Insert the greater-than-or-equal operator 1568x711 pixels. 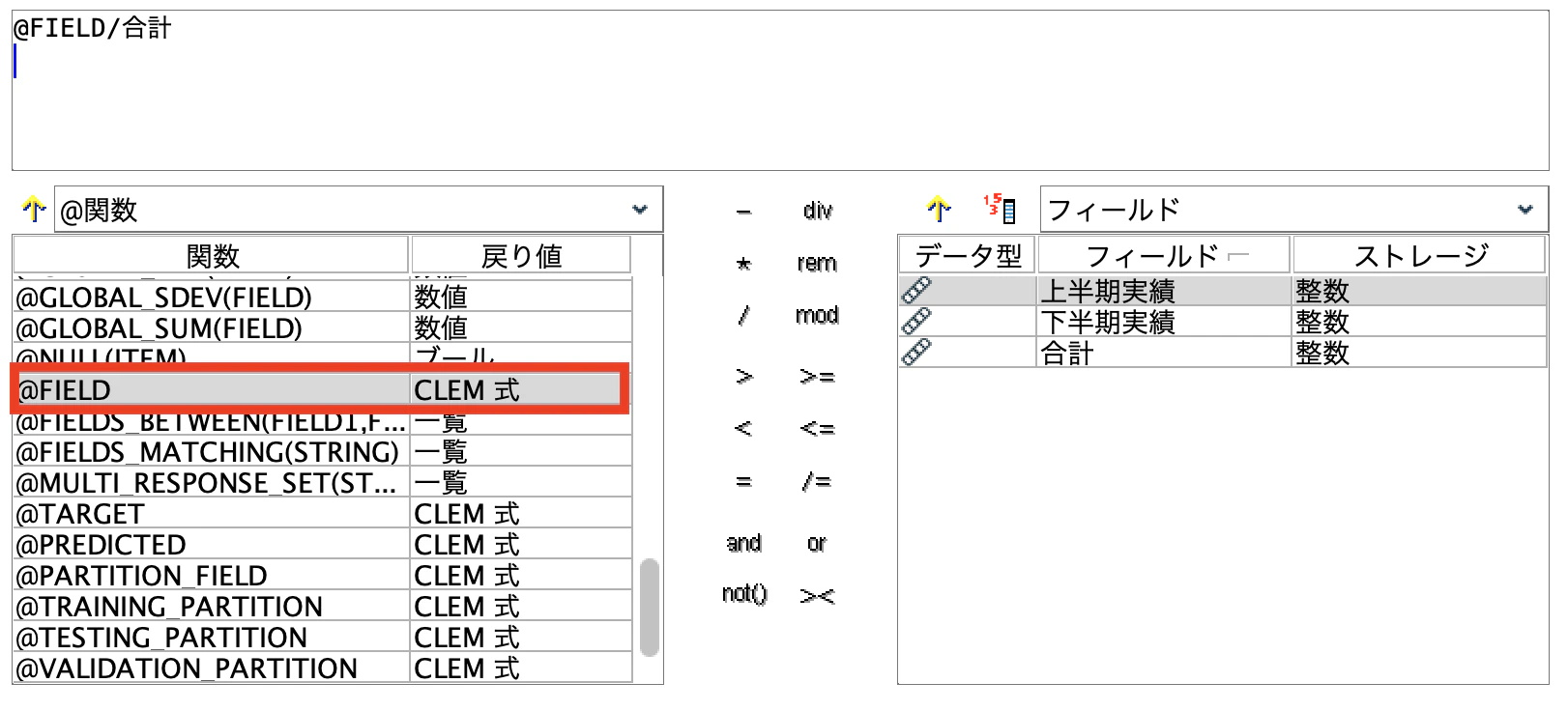[x=817, y=376]
